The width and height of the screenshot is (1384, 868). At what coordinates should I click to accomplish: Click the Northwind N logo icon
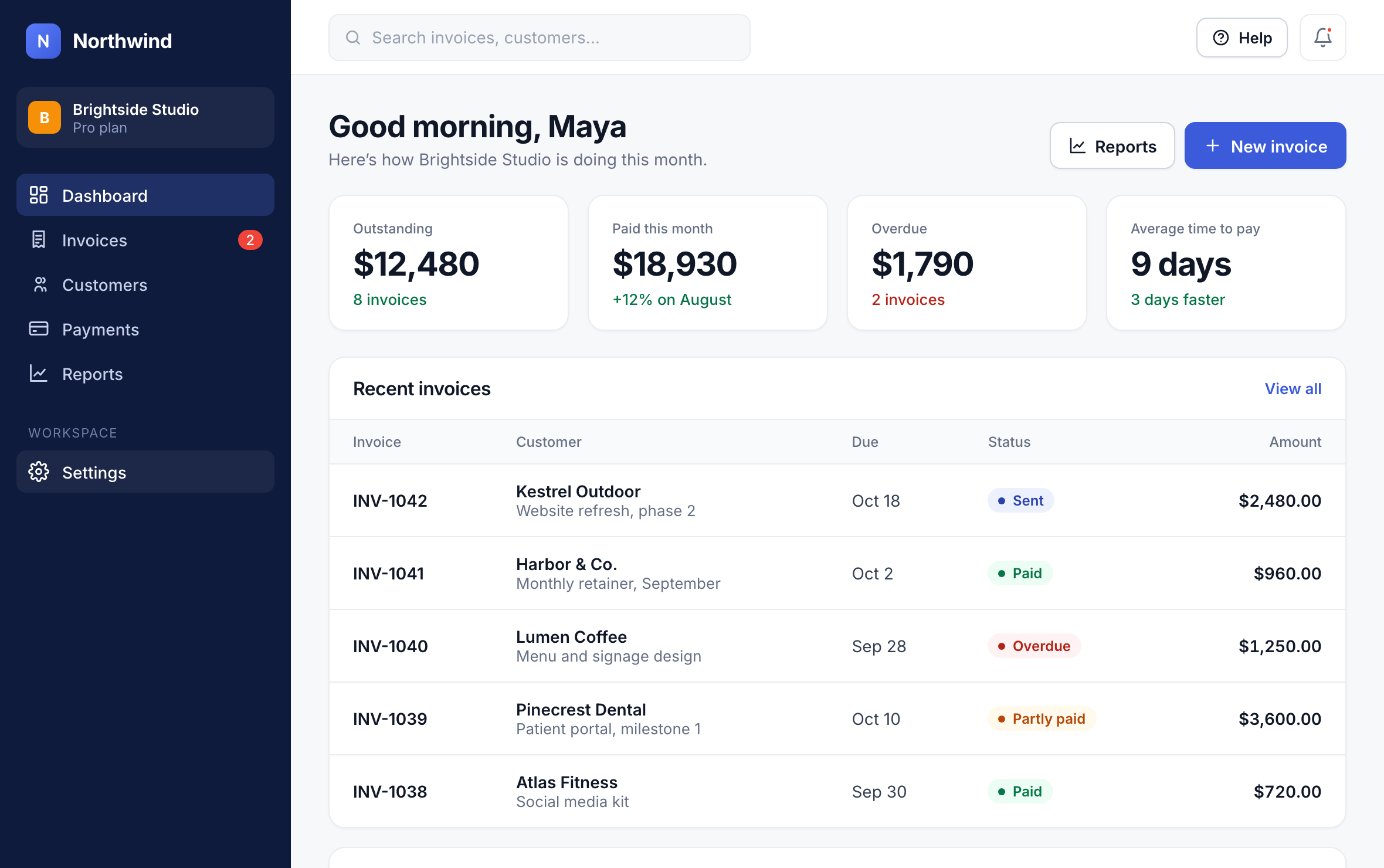[43, 41]
